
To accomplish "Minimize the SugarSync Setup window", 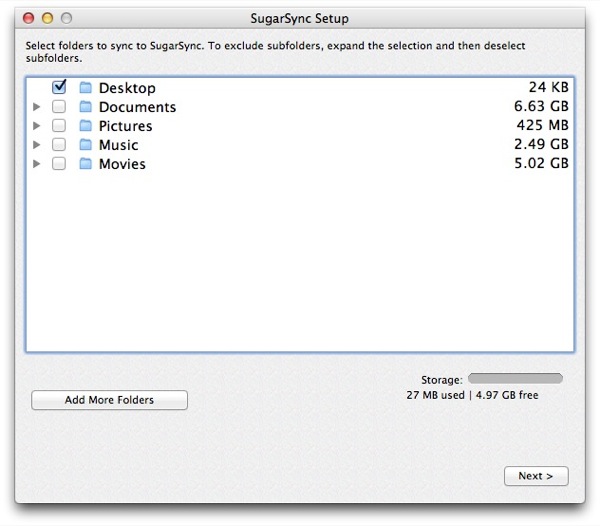I will [x=47, y=18].
